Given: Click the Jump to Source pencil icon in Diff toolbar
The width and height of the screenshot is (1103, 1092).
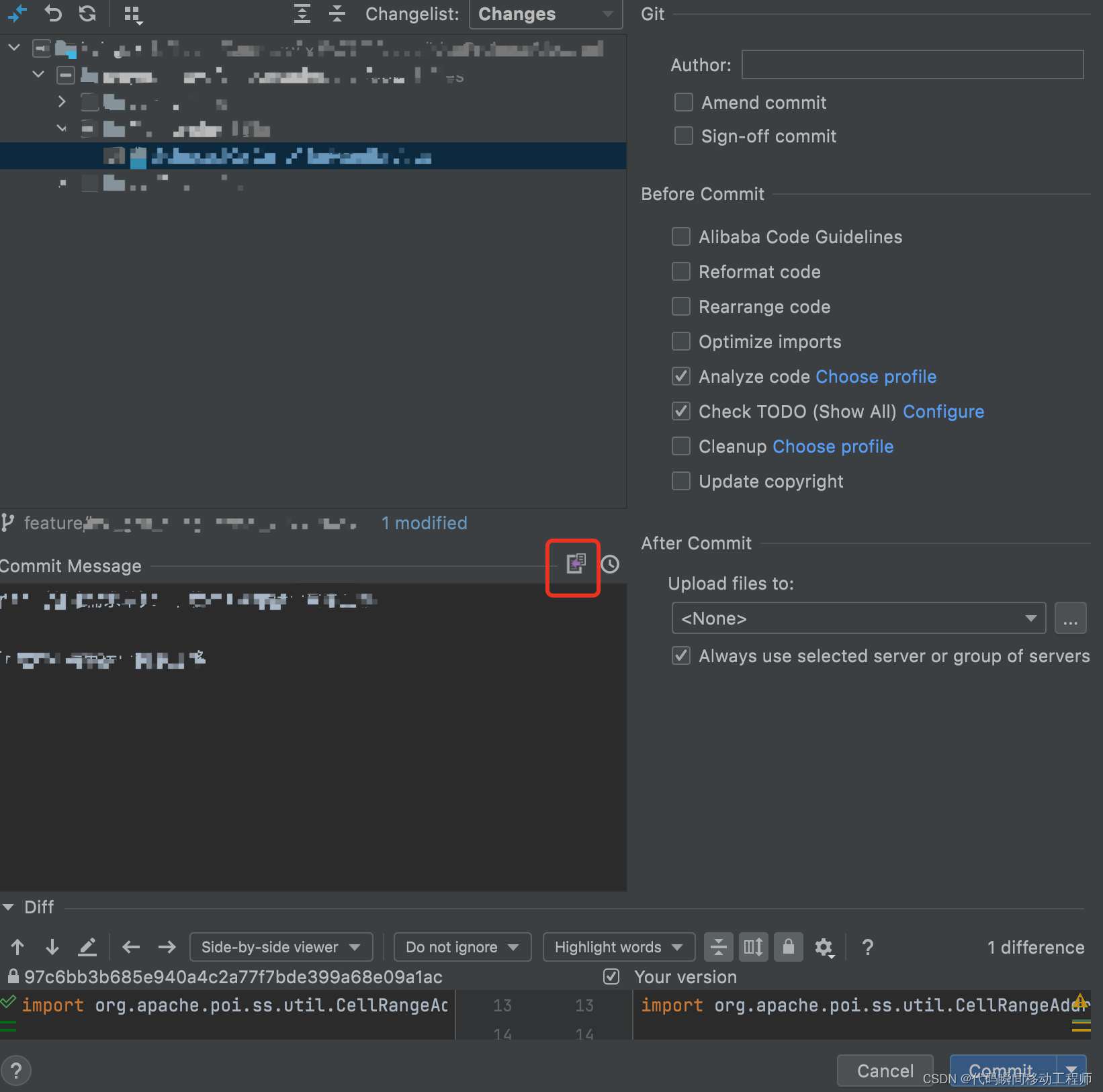Looking at the screenshot, I should click(87, 947).
